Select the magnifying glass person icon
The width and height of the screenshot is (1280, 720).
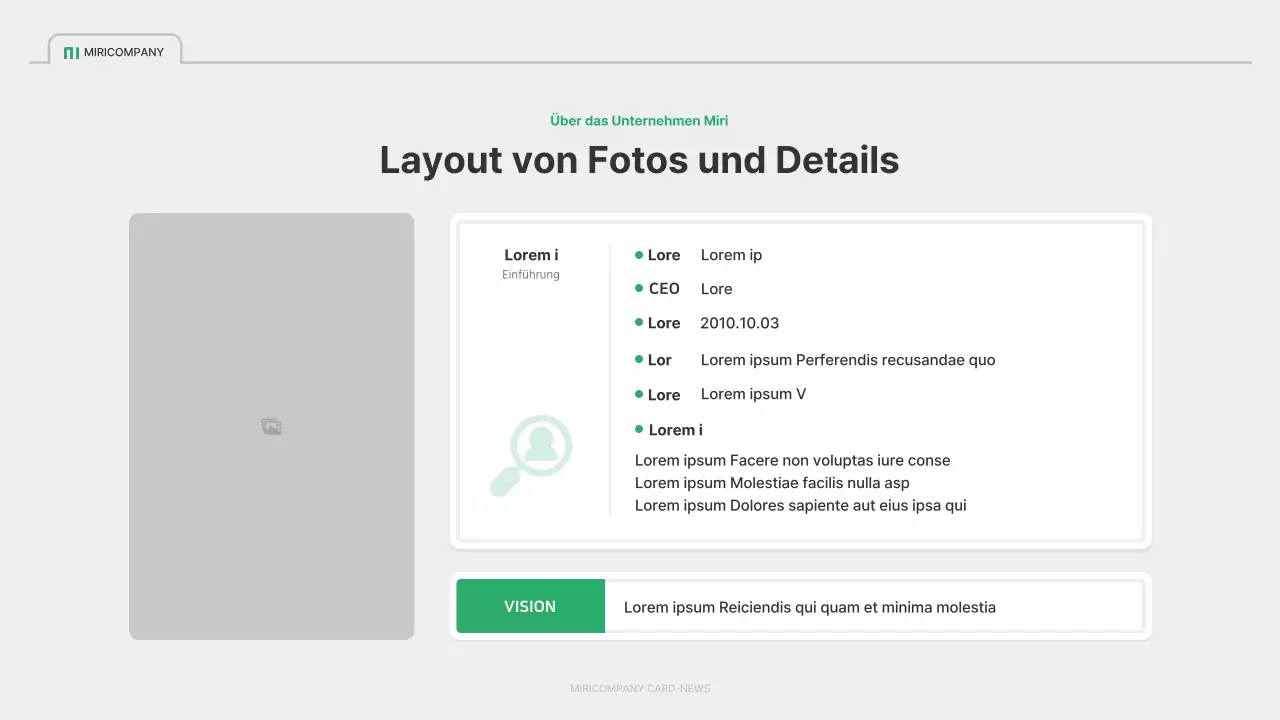pos(531,455)
